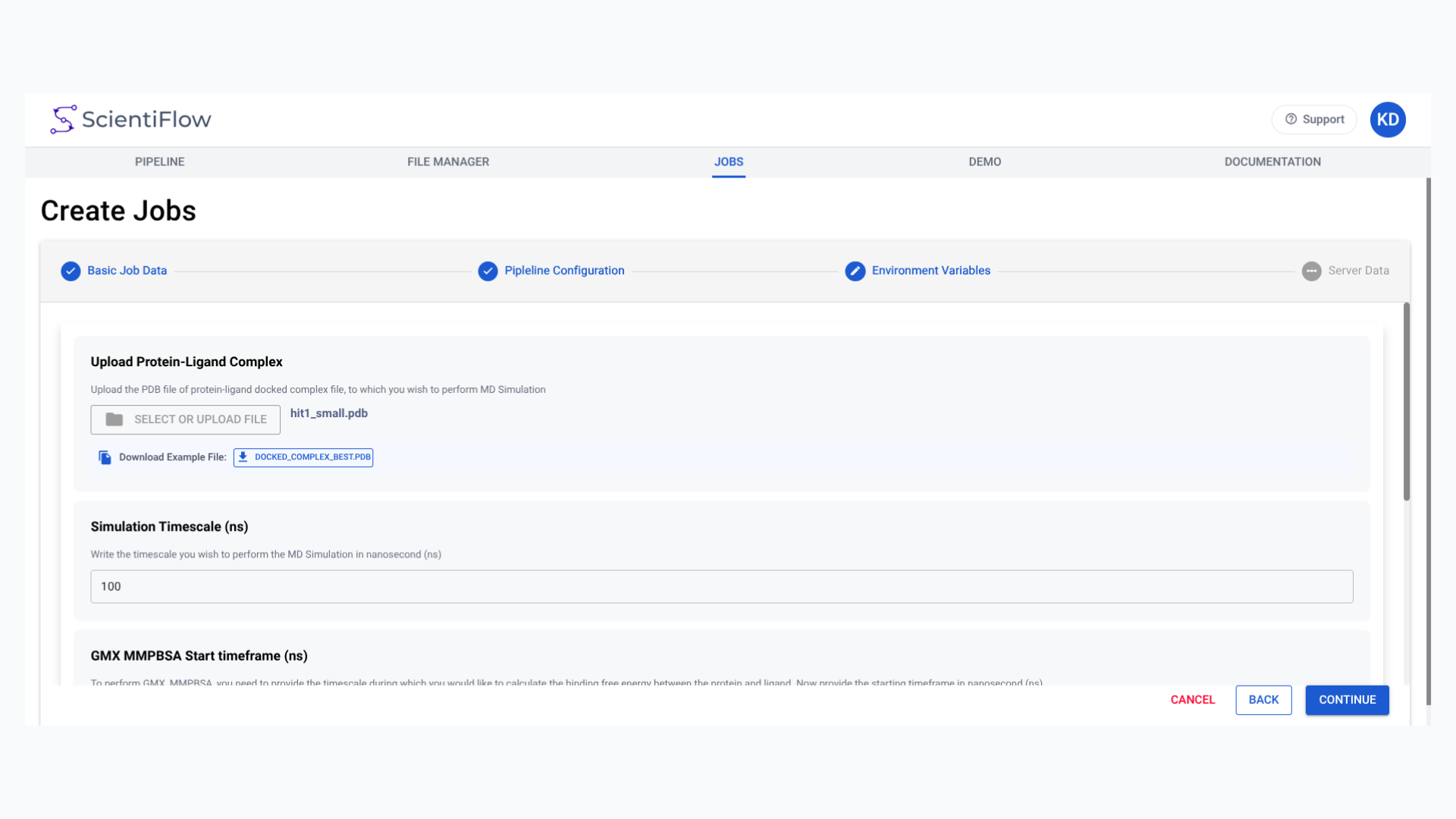
Task: Click the Support button with question mark
Action: (x=1313, y=120)
